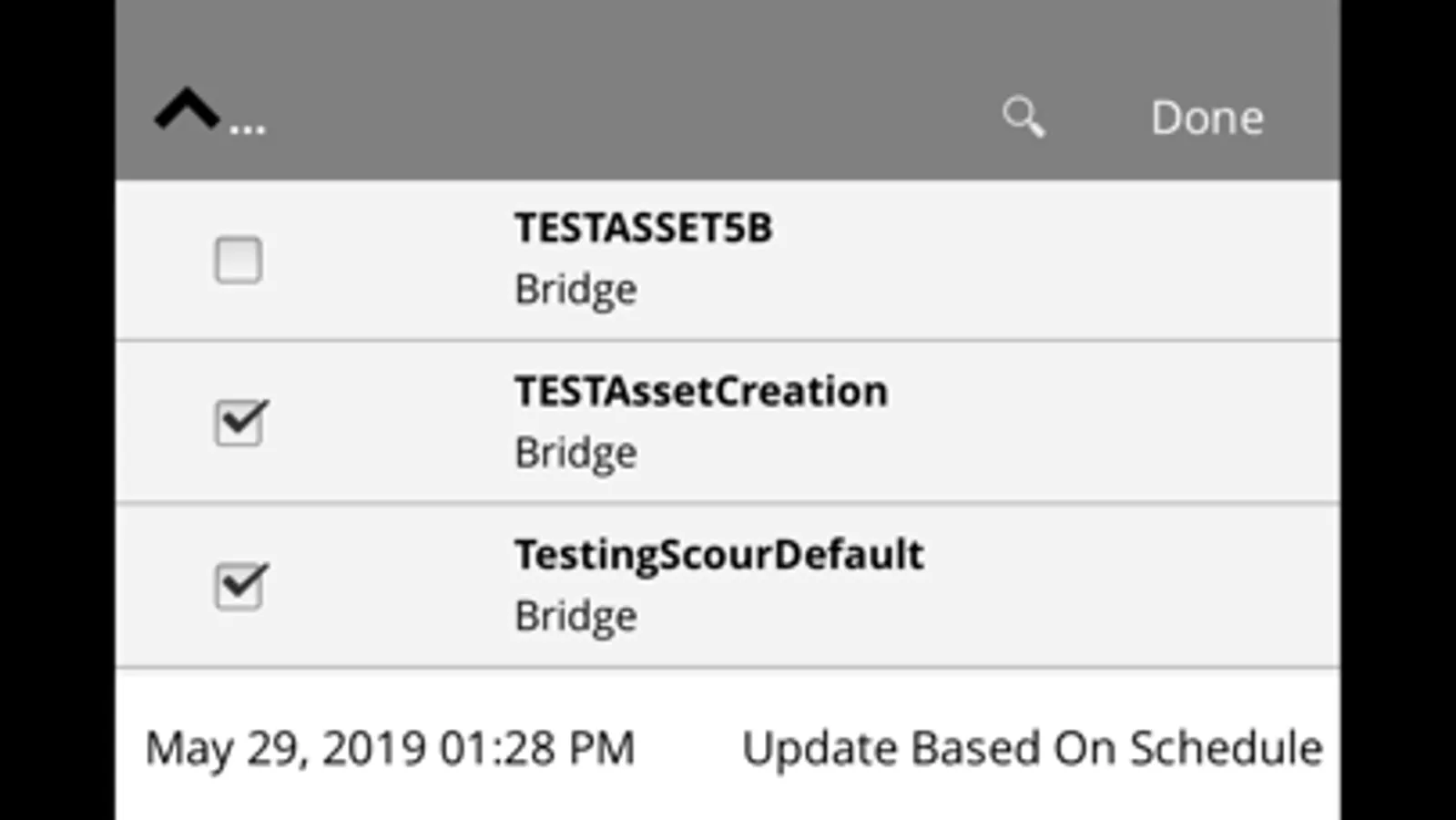This screenshot has width=1456, height=820.
Task: Tap the May 29, 2019 01:28 PM date
Action: 390,749
